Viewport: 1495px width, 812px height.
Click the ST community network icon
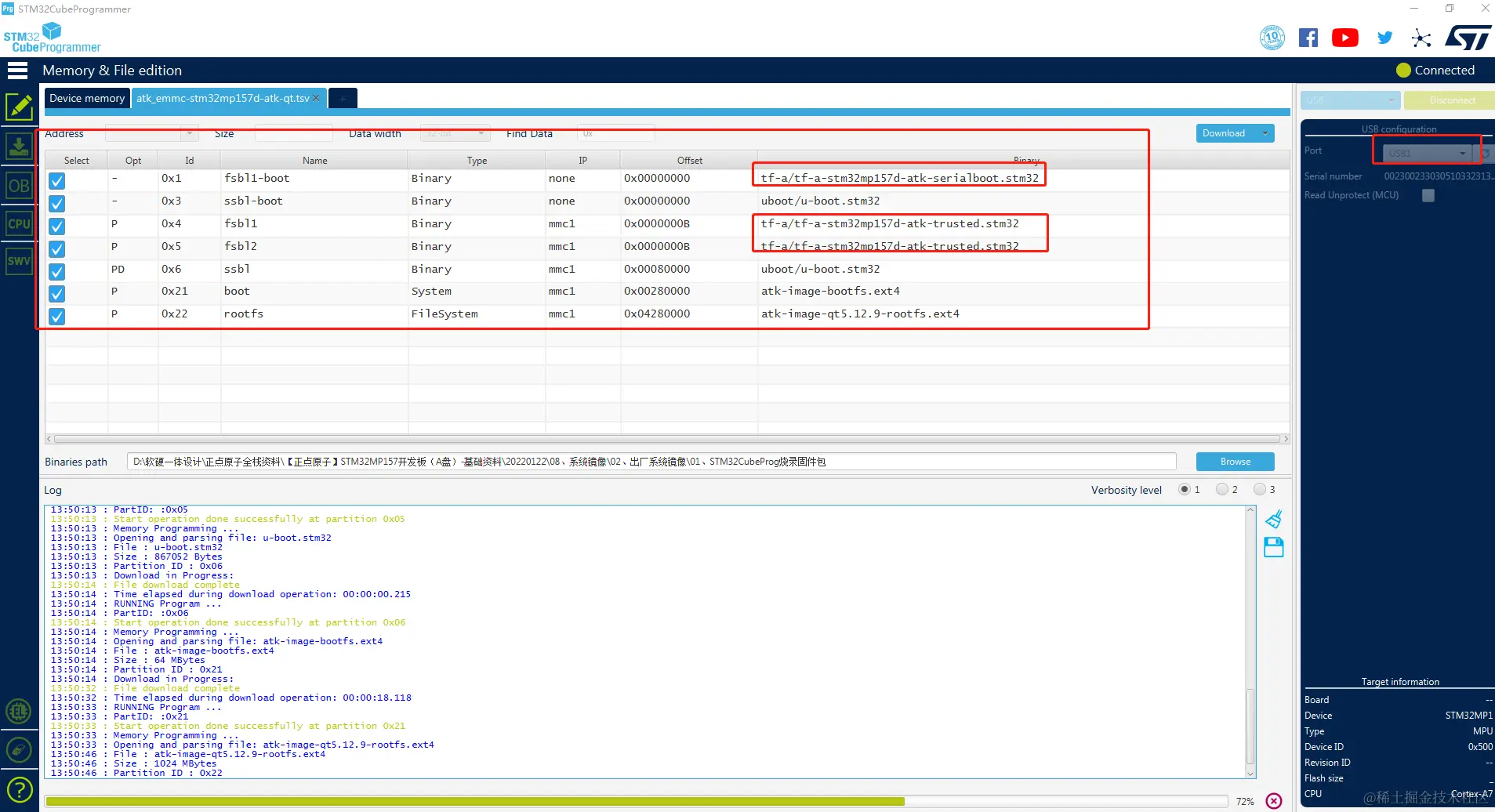[1421, 38]
